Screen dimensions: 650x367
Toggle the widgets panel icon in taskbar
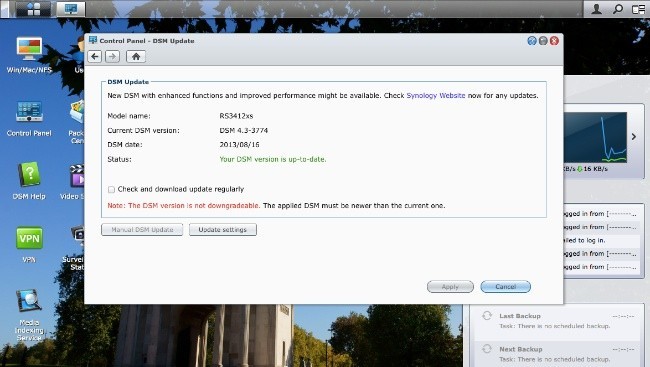638,9
